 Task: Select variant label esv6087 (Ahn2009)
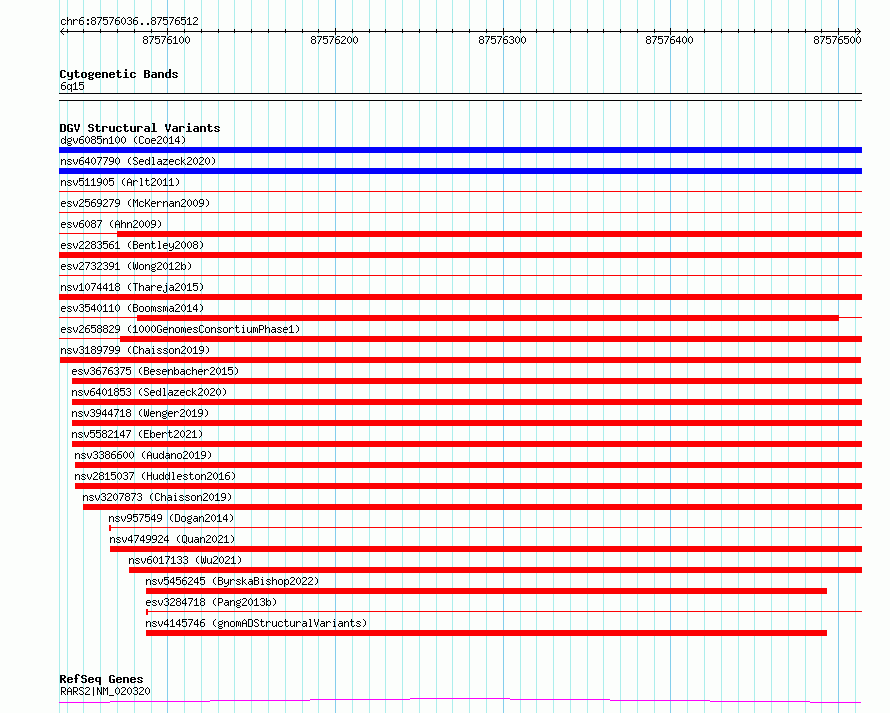(x=111, y=224)
